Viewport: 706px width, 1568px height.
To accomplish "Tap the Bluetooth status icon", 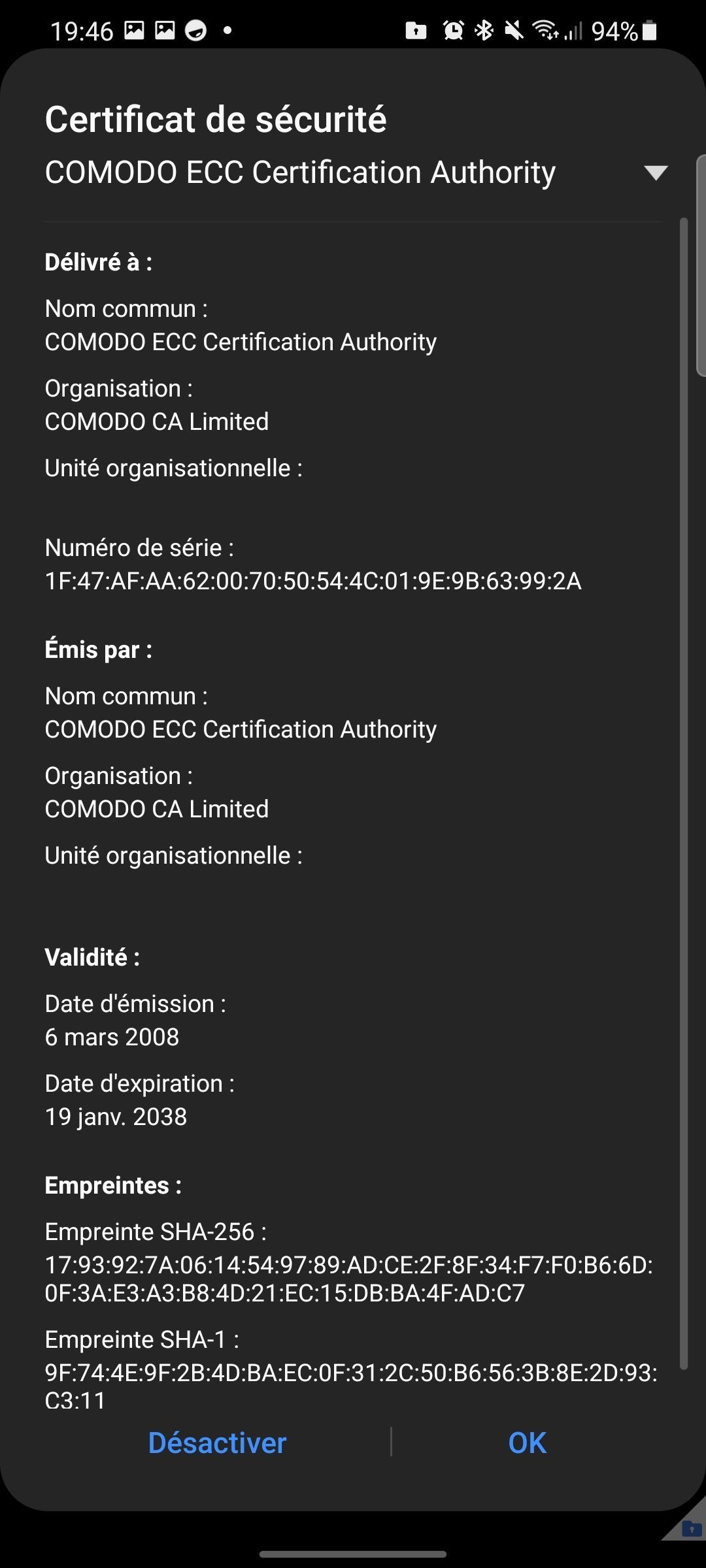I will 484,30.
